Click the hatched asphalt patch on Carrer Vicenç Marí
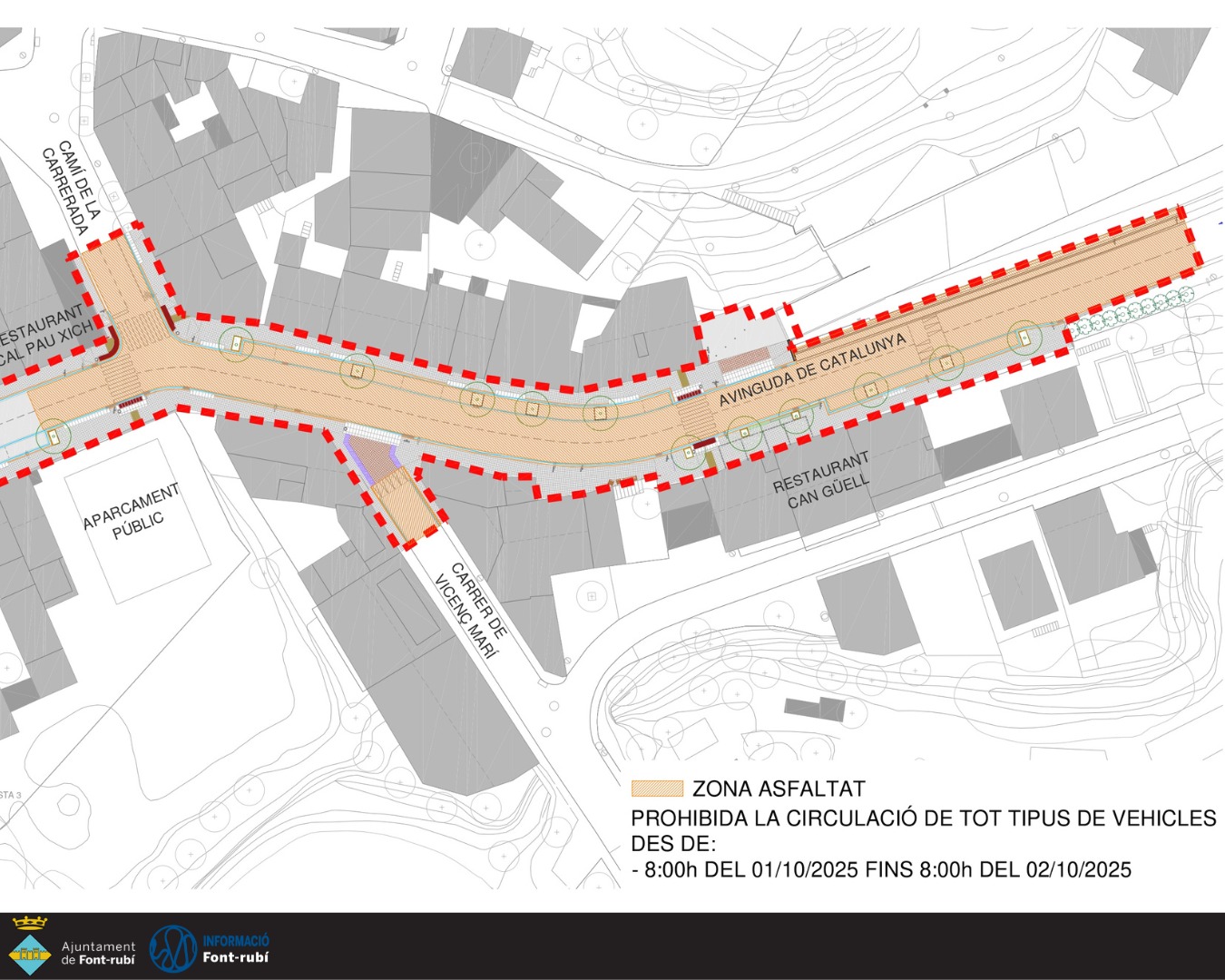 (x=405, y=511)
